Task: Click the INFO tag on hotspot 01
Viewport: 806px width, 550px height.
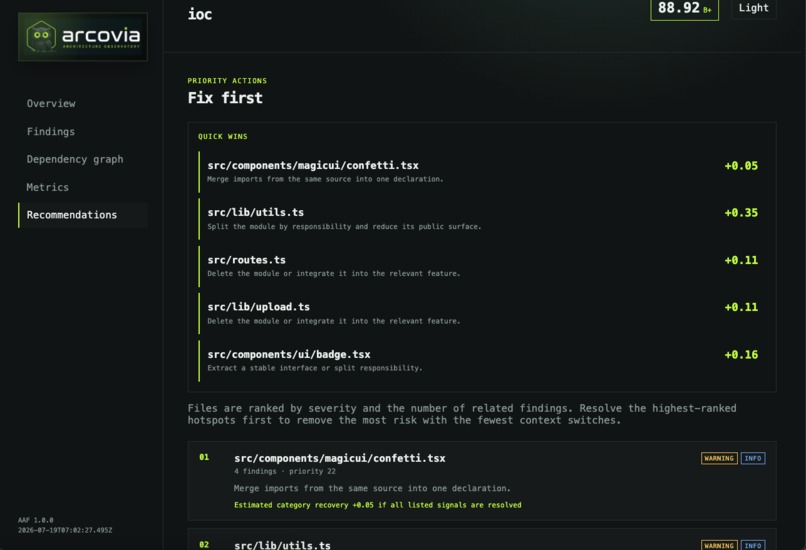Action: pos(753,458)
